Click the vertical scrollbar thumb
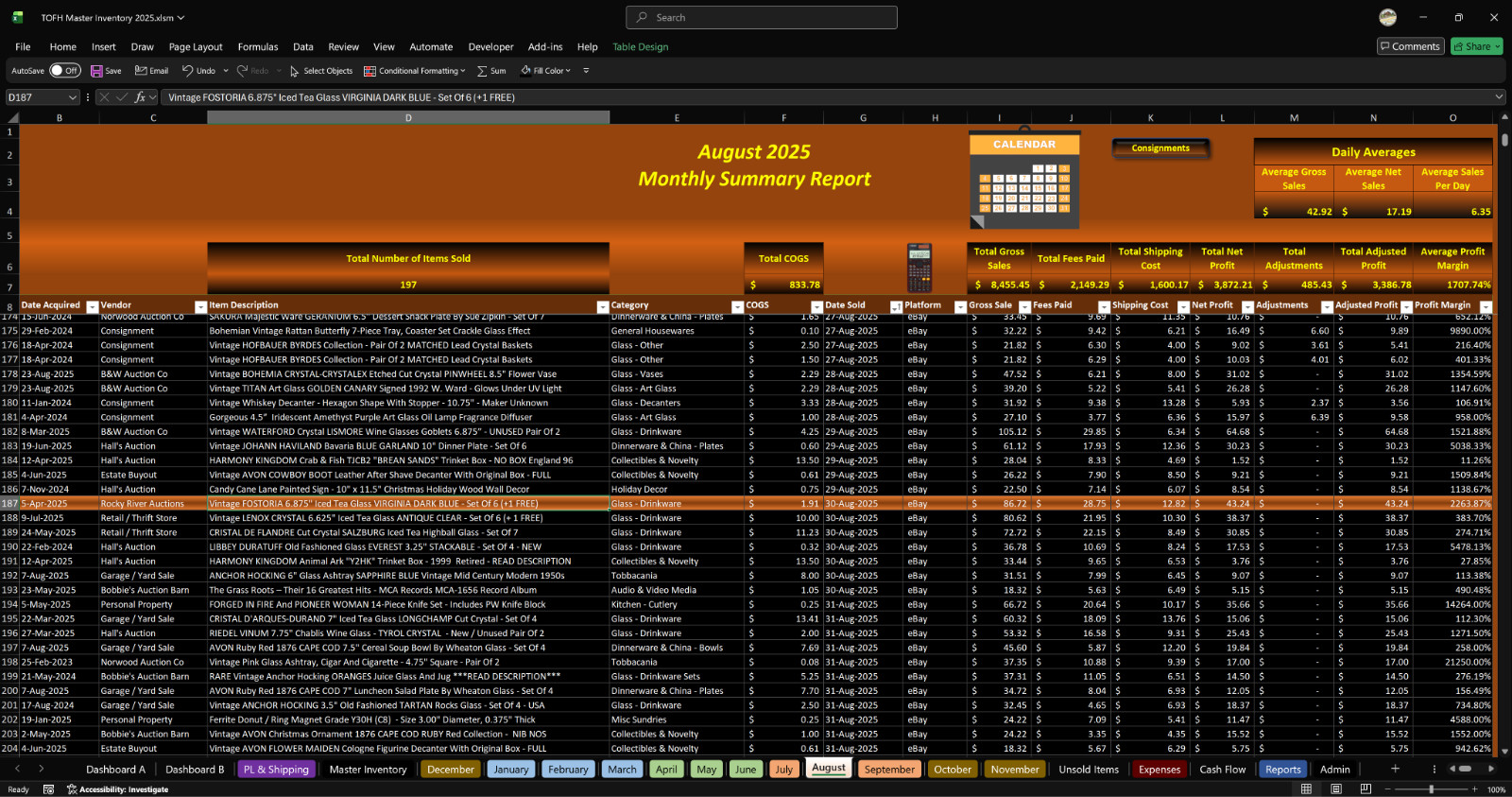Viewport: 1512px width, 797px height. tap(1504, 140)
